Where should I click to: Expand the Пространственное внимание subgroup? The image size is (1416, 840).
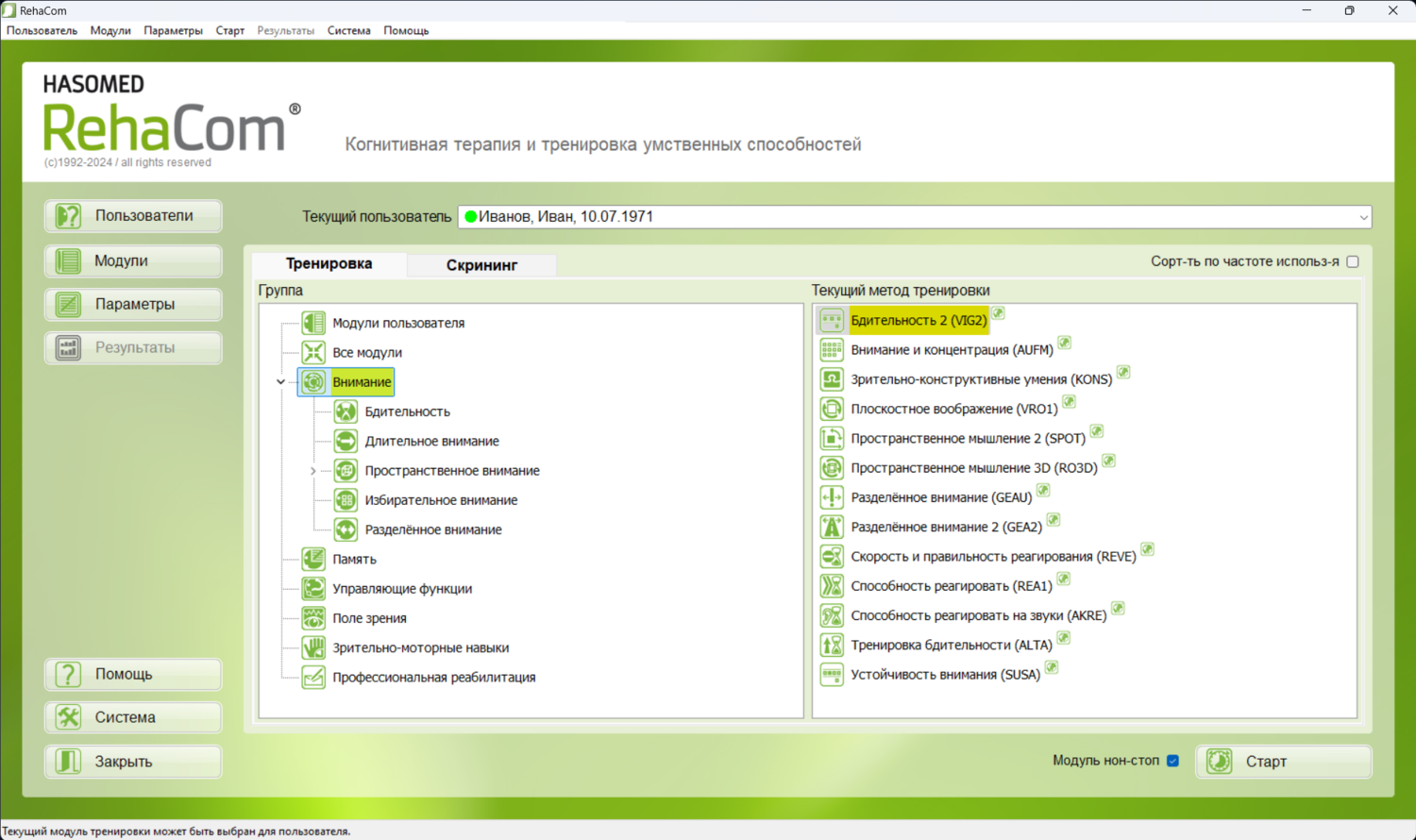click(313, 471)
